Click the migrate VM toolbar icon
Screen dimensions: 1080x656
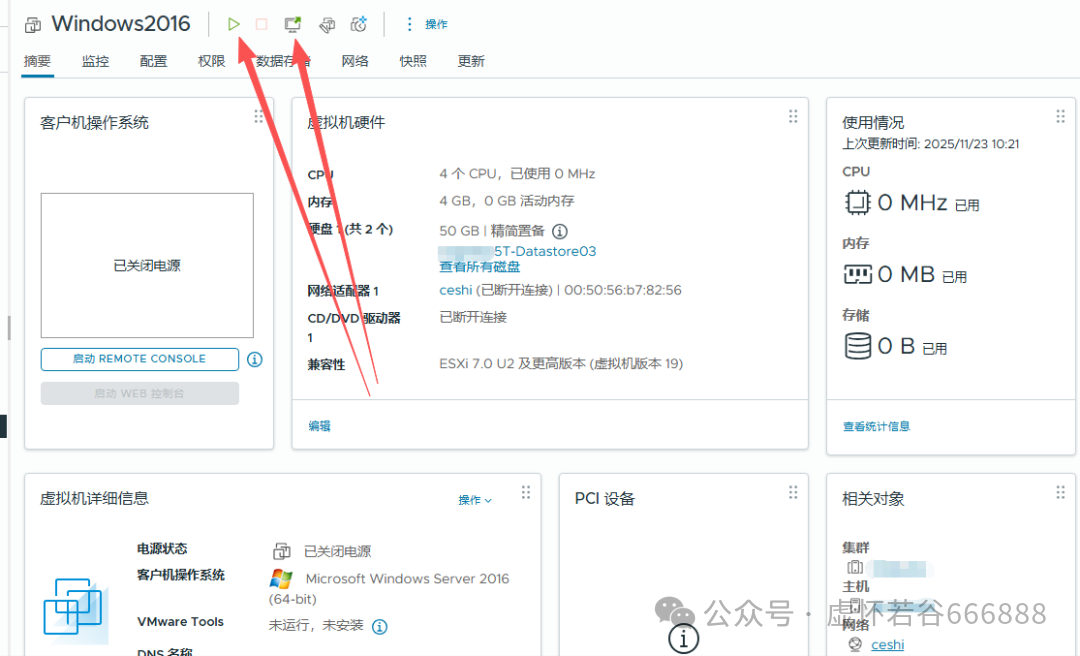click(x=327, y=25)
